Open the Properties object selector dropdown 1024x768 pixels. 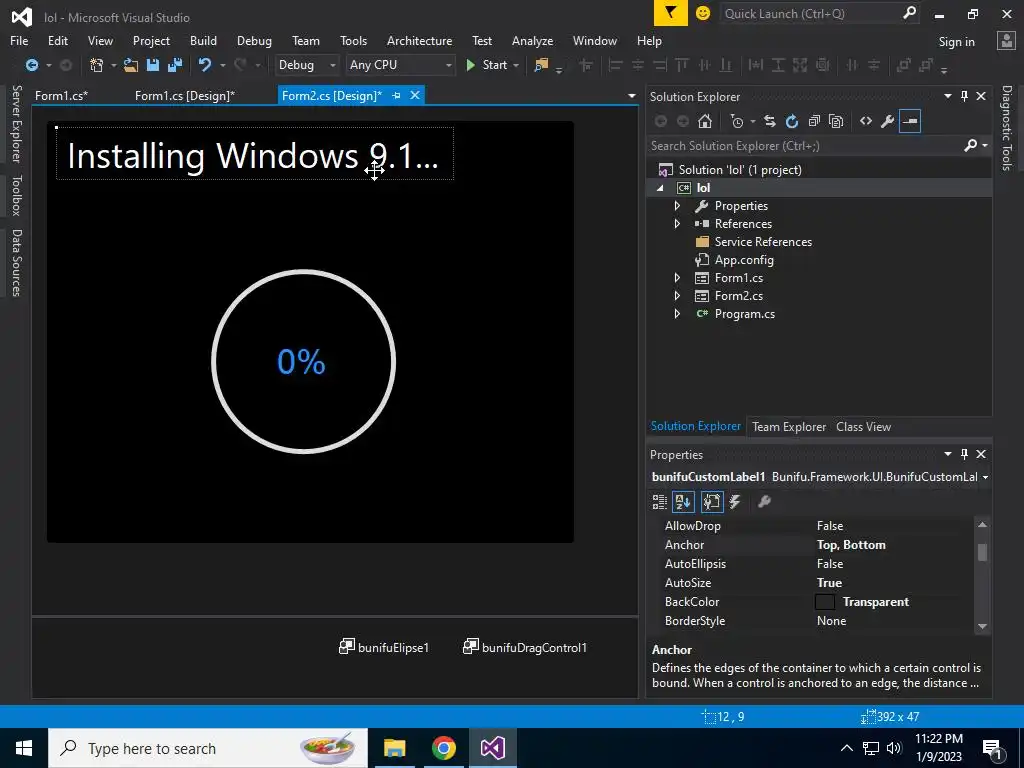coord(985,477)
